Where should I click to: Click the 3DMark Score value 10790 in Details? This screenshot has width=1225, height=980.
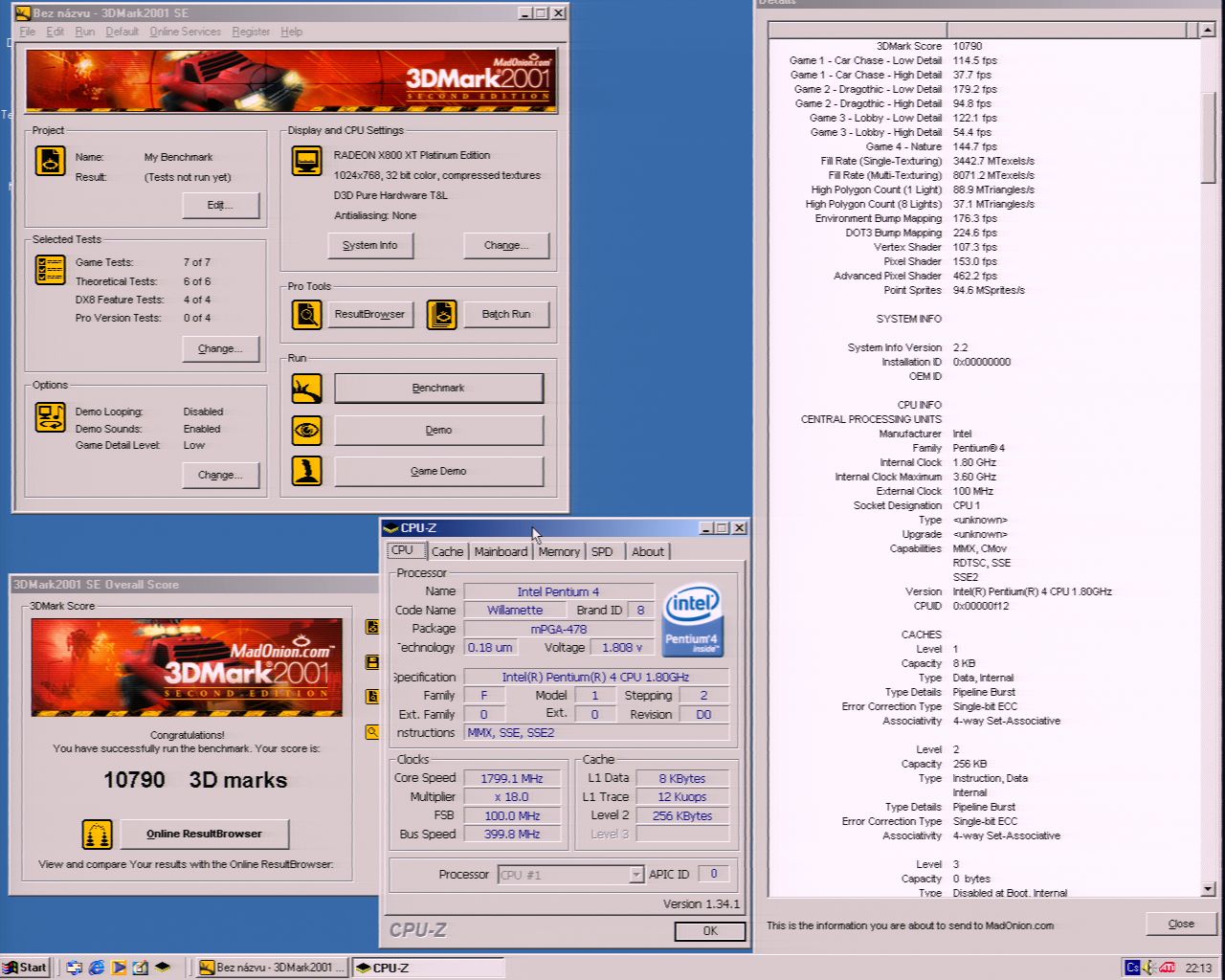click(x=968, y=46)
